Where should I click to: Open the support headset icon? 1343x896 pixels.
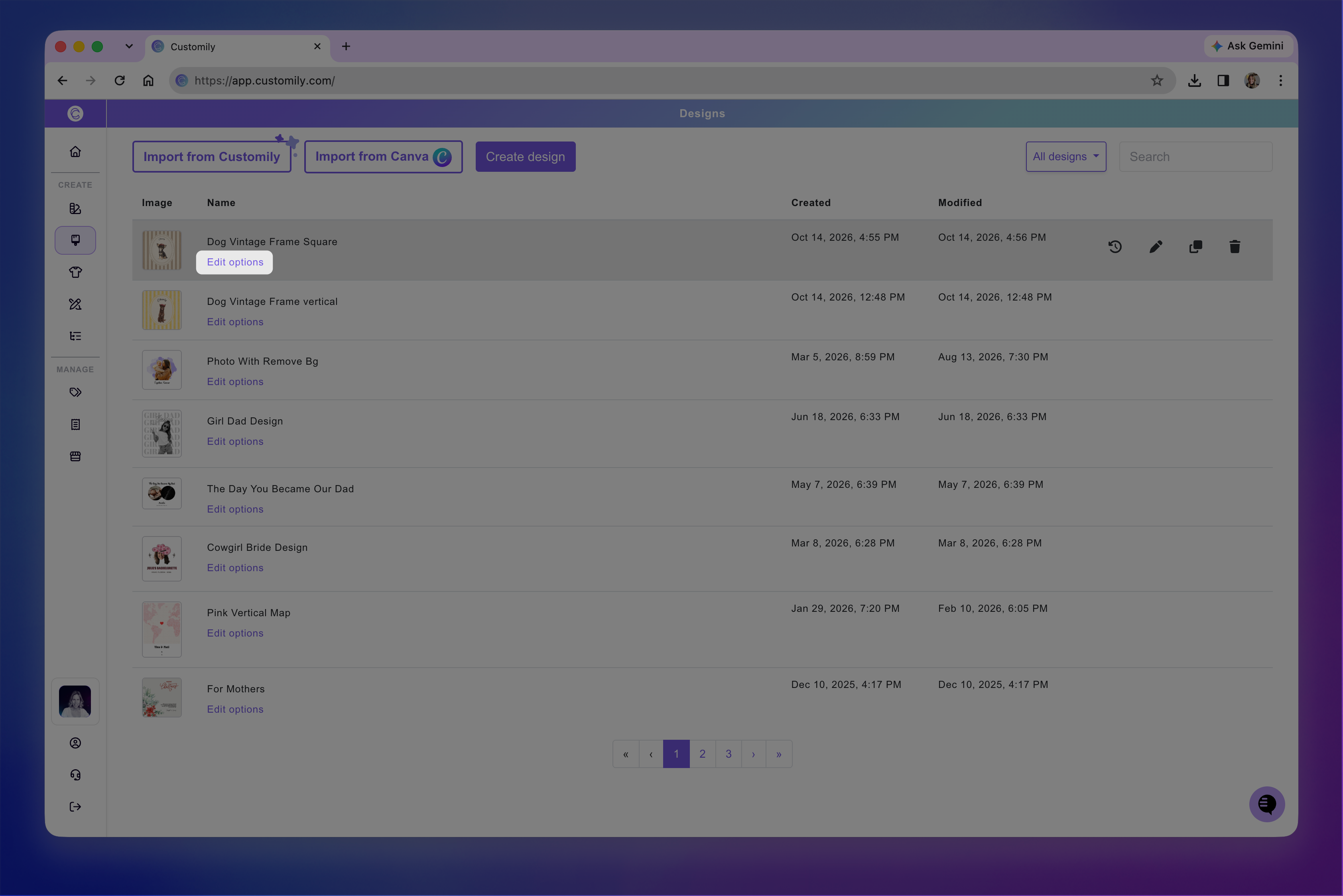point(75,775)
